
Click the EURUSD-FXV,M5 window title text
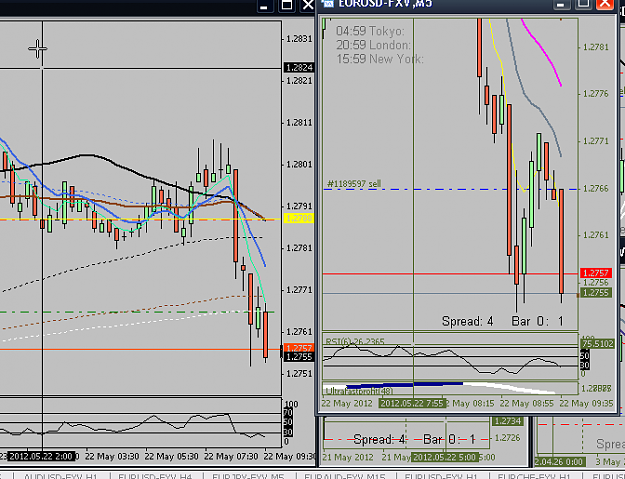pos(385,4)
